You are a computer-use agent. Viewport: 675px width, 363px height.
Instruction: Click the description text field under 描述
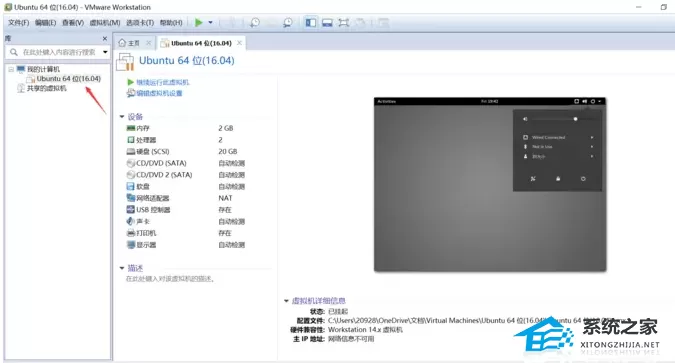pyautogui.click(x=170, y=279)
